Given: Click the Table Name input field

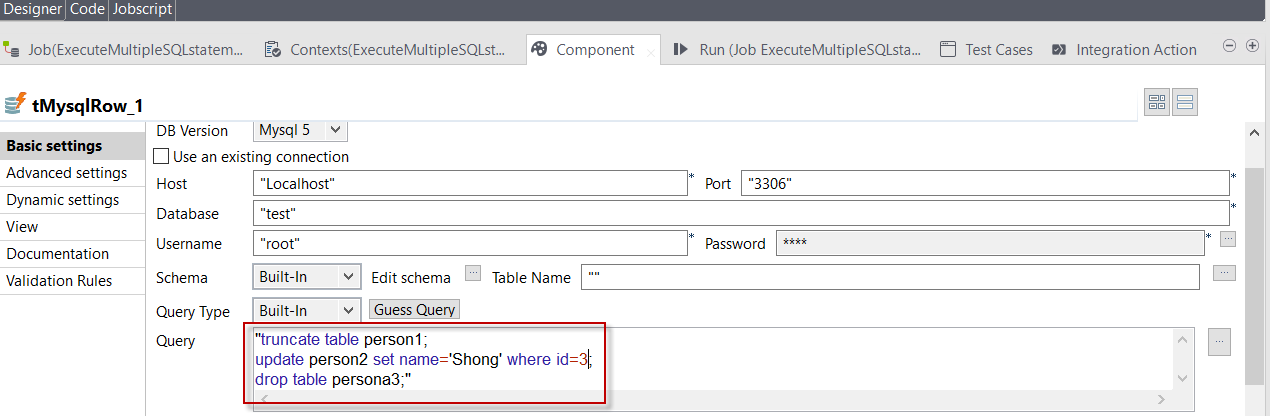Looking at the screenshot, I should point(890,277).
